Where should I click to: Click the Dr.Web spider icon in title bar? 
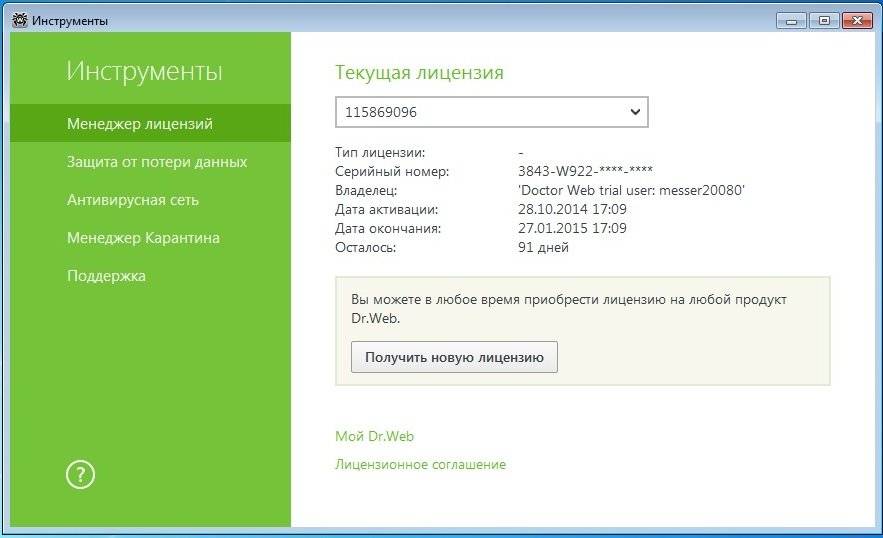(20, 20)
